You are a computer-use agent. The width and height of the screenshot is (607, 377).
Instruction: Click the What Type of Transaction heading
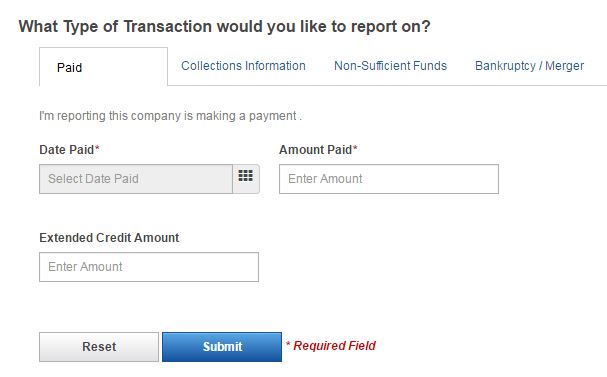click(225, 26)
